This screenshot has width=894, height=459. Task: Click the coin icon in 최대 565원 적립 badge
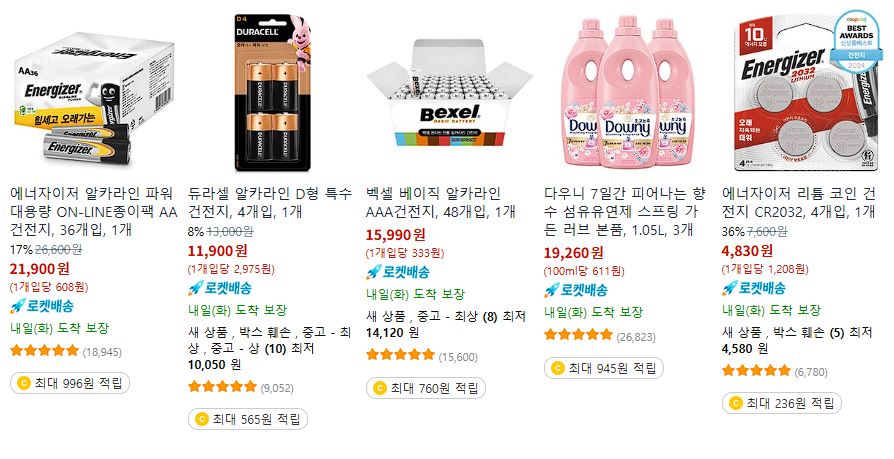tap(202, 420)
